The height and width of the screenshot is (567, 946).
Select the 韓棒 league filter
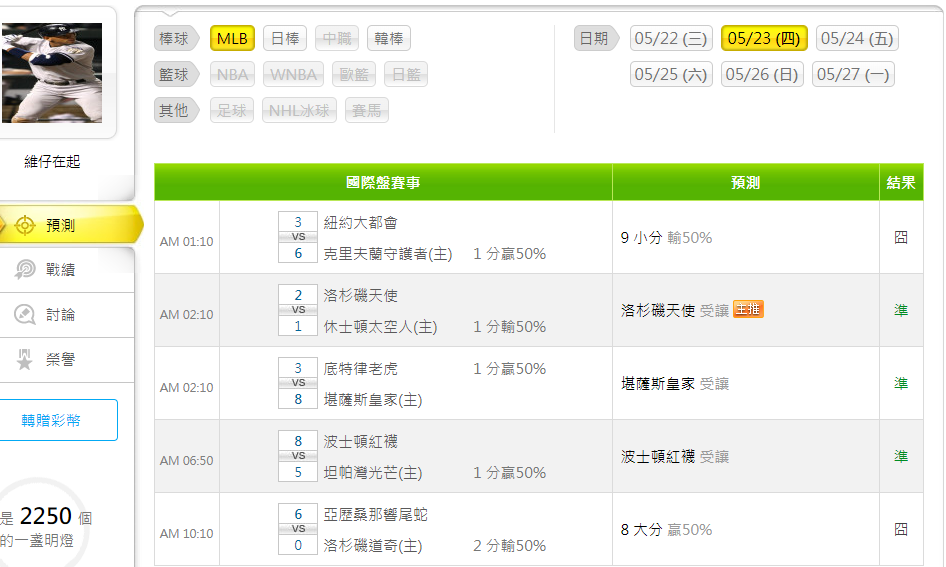(389, 39)
